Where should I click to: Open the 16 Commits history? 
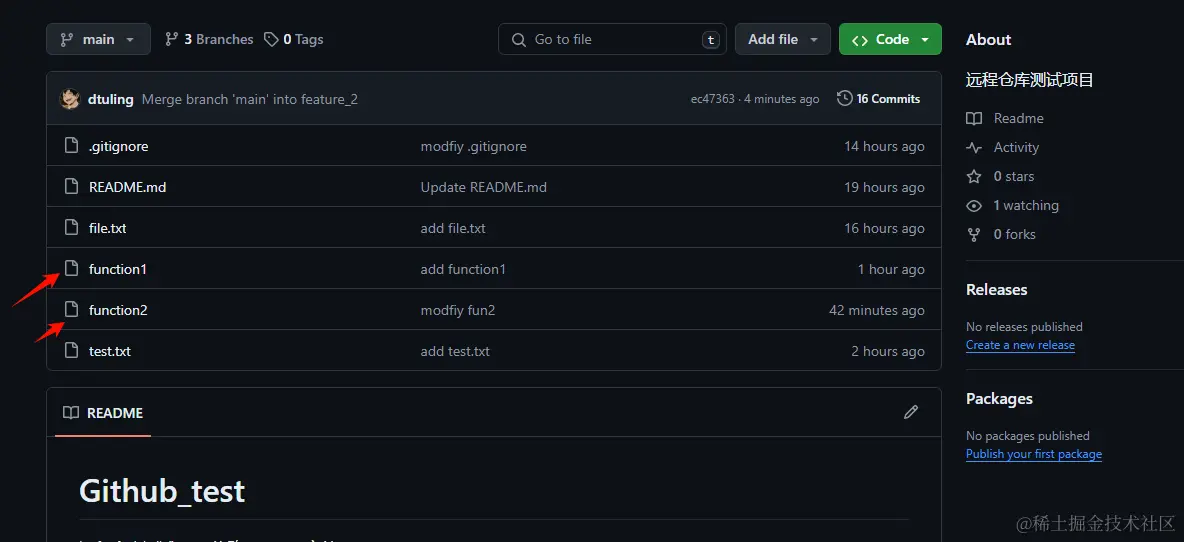[x=878, y=99]
